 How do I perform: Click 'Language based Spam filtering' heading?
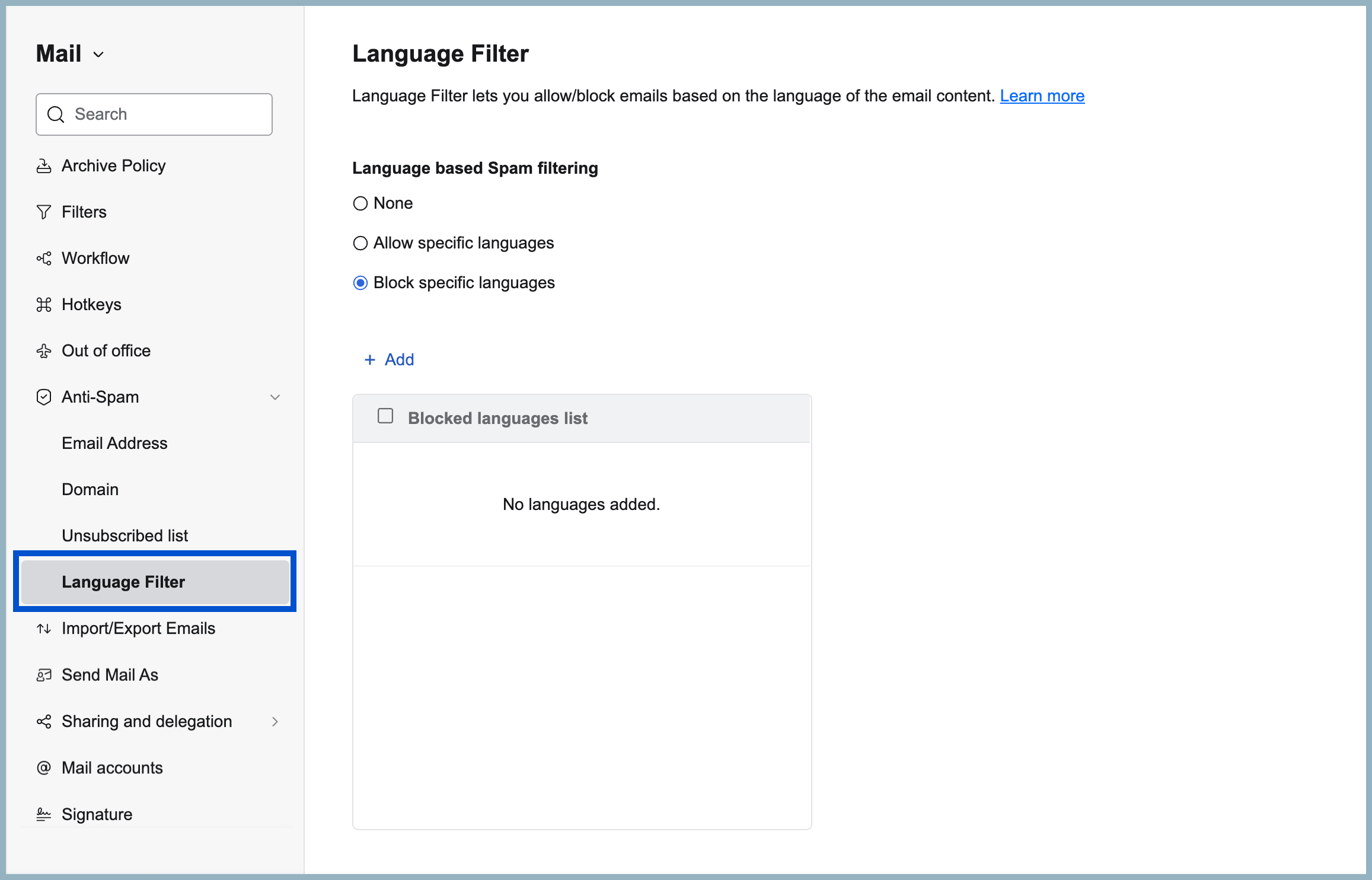click(475, 168)
